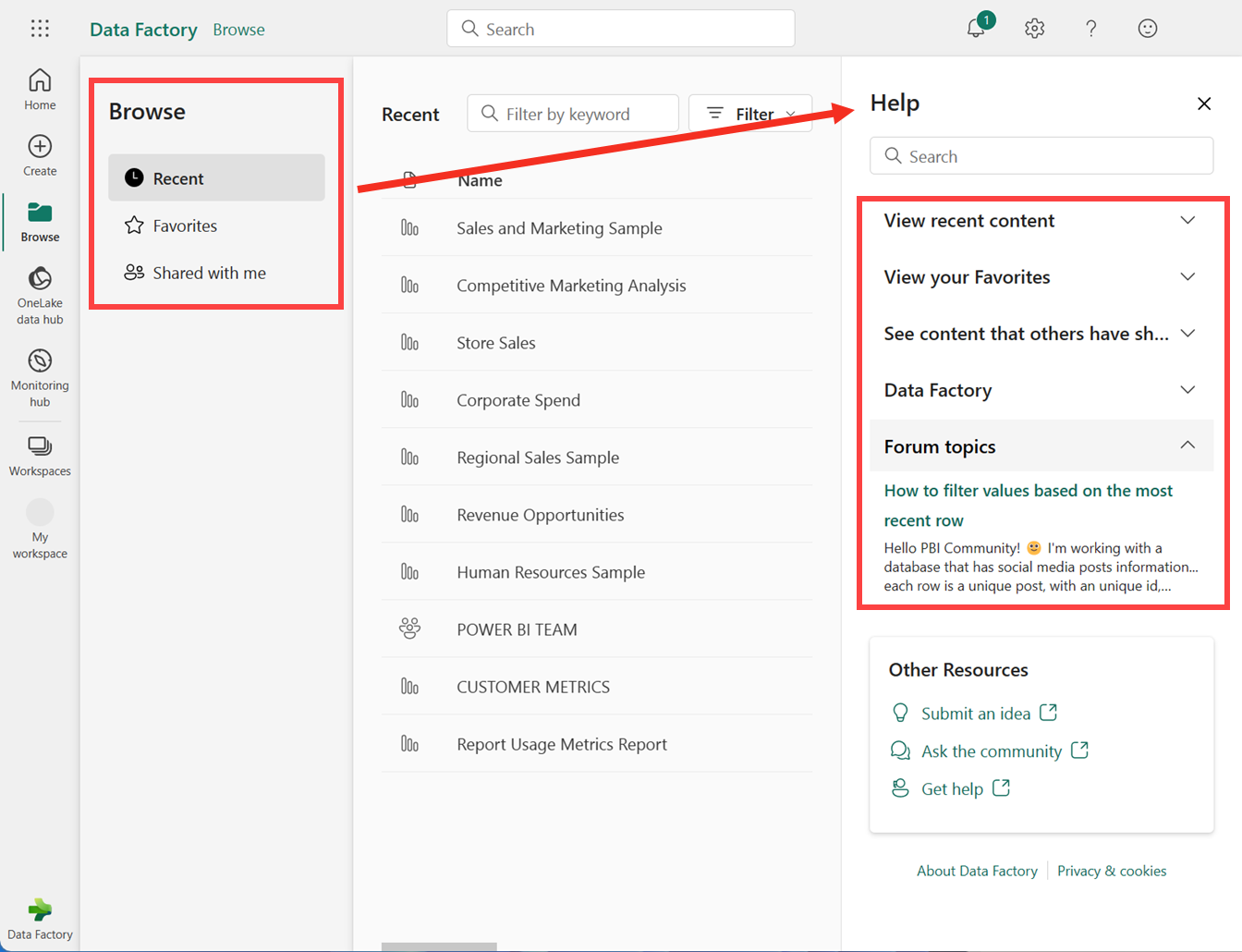The image size is (1242, 952).
Task: Click the icon beside Sales and Marketing Sample
Action: point(409,228)
